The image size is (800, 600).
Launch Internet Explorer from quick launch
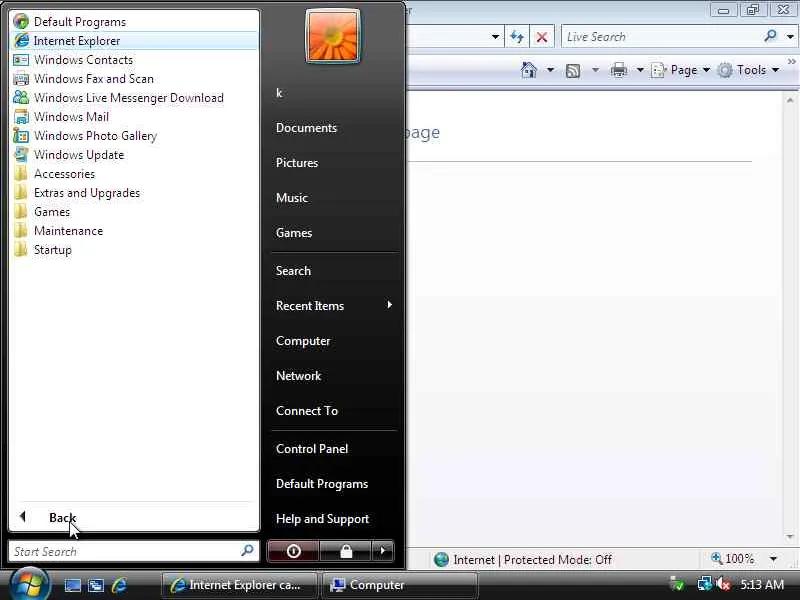click(119, 585)
